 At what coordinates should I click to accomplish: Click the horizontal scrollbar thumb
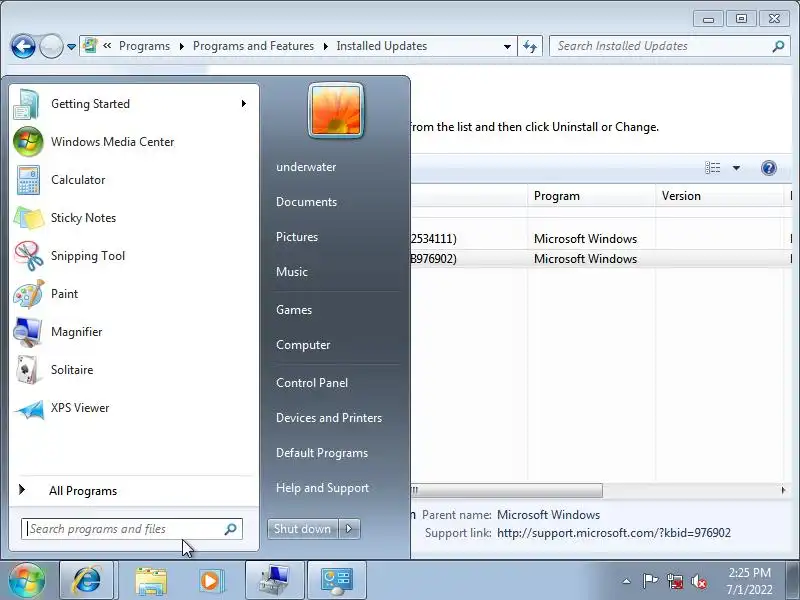point(506,491)
